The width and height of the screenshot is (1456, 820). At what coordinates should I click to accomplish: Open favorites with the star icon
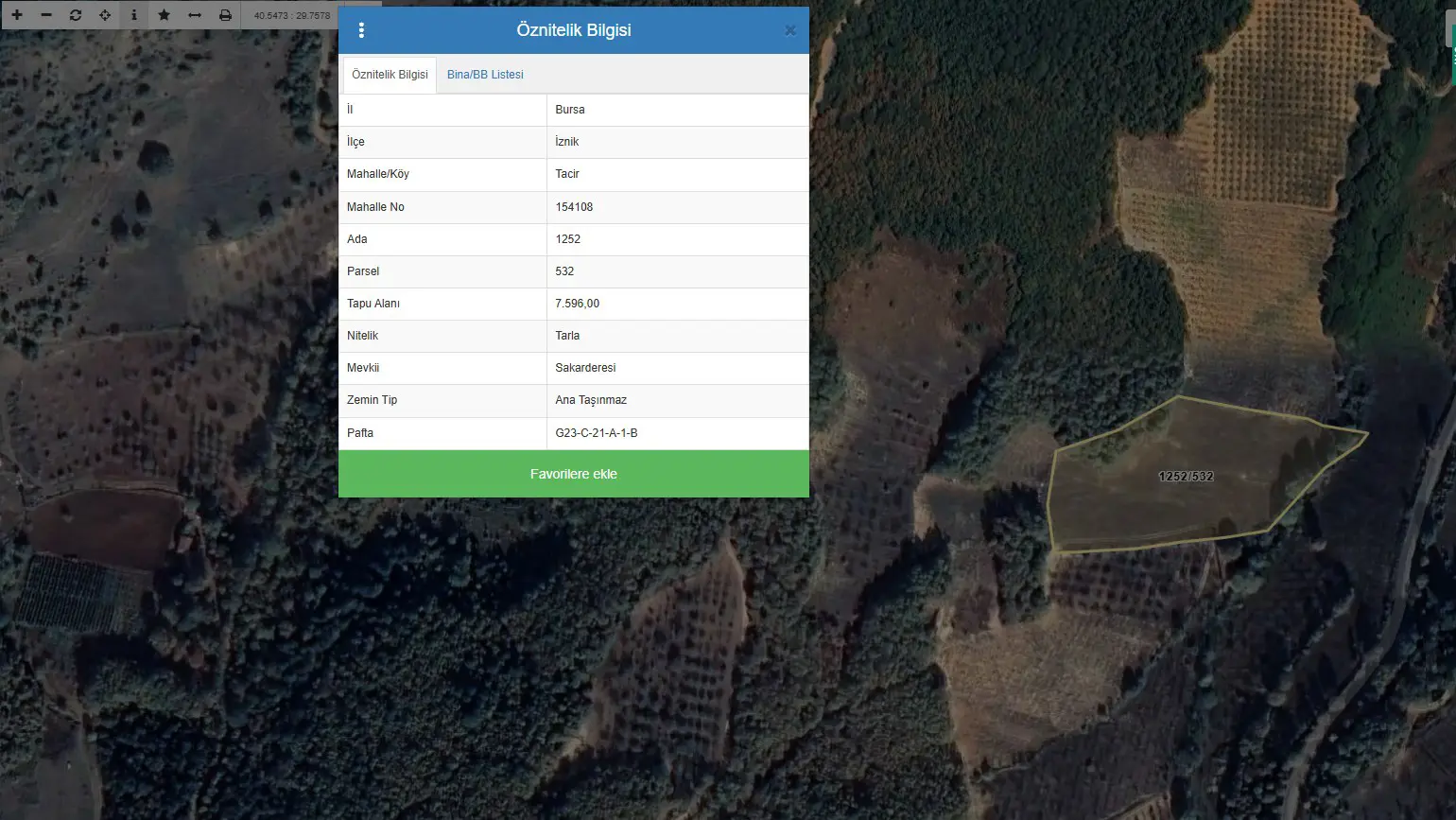click(165, 15)
